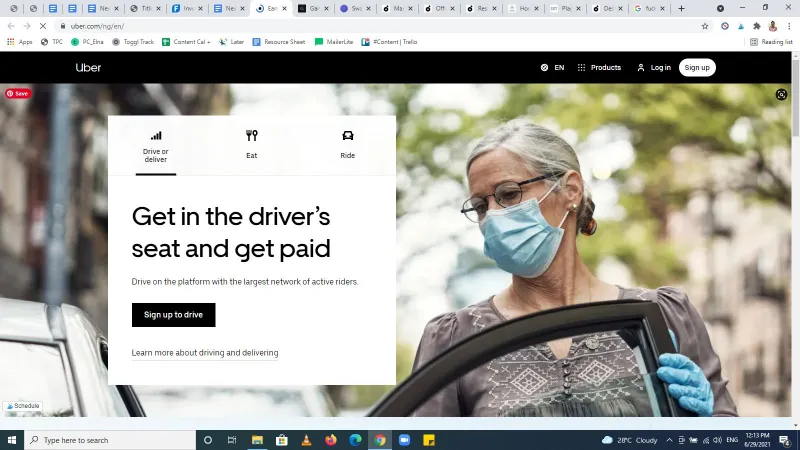Open the Later bookmark
The height and width of the screenshot is (450, 800).
coord(231,42)
